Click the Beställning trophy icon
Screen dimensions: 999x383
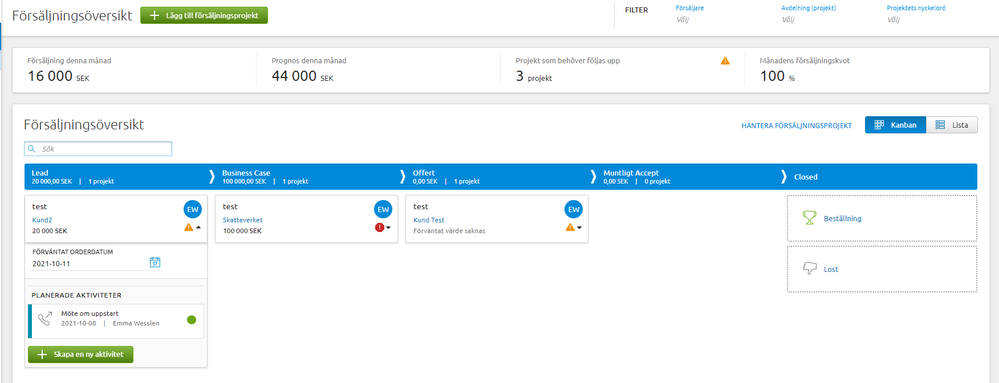[809, 218]
